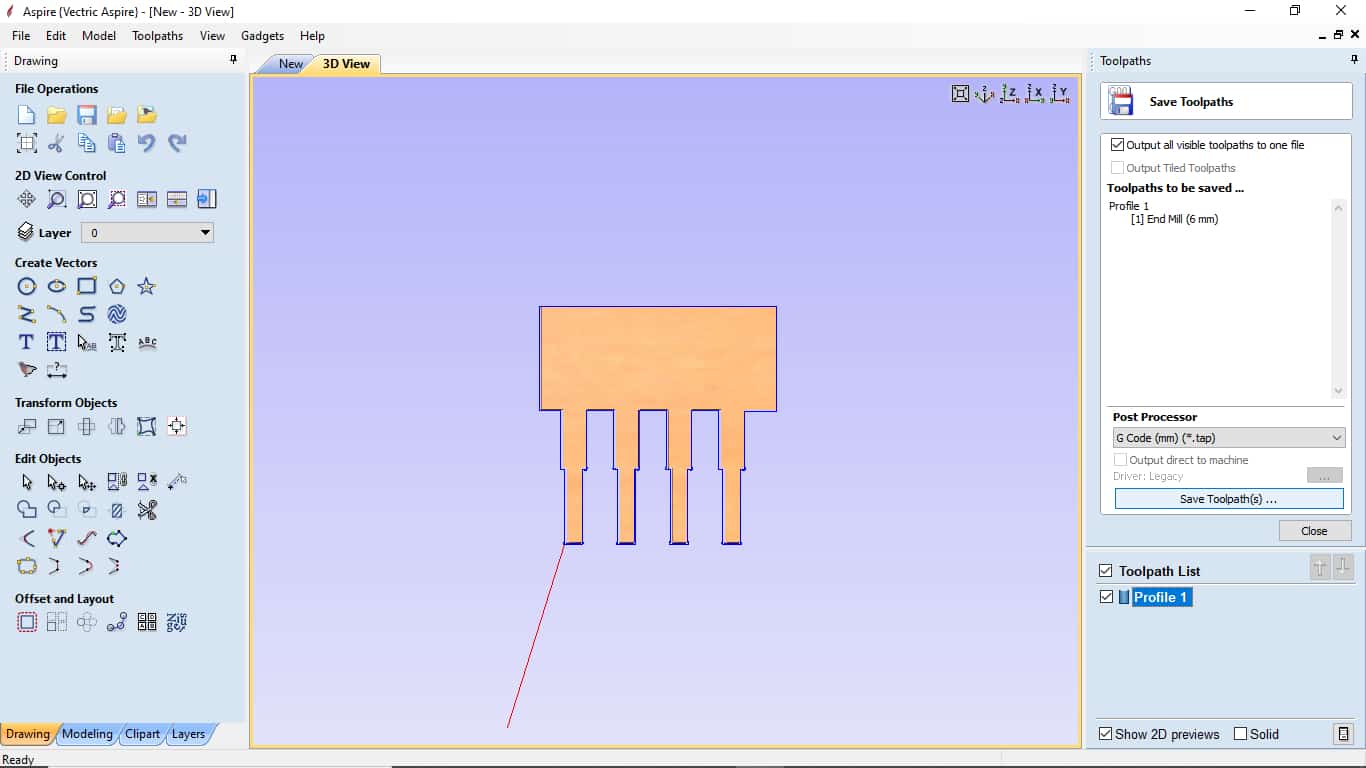Click the toolpaths list scrollbar down arrow
Screen dimensions: 1366x768
(1339, 391)
